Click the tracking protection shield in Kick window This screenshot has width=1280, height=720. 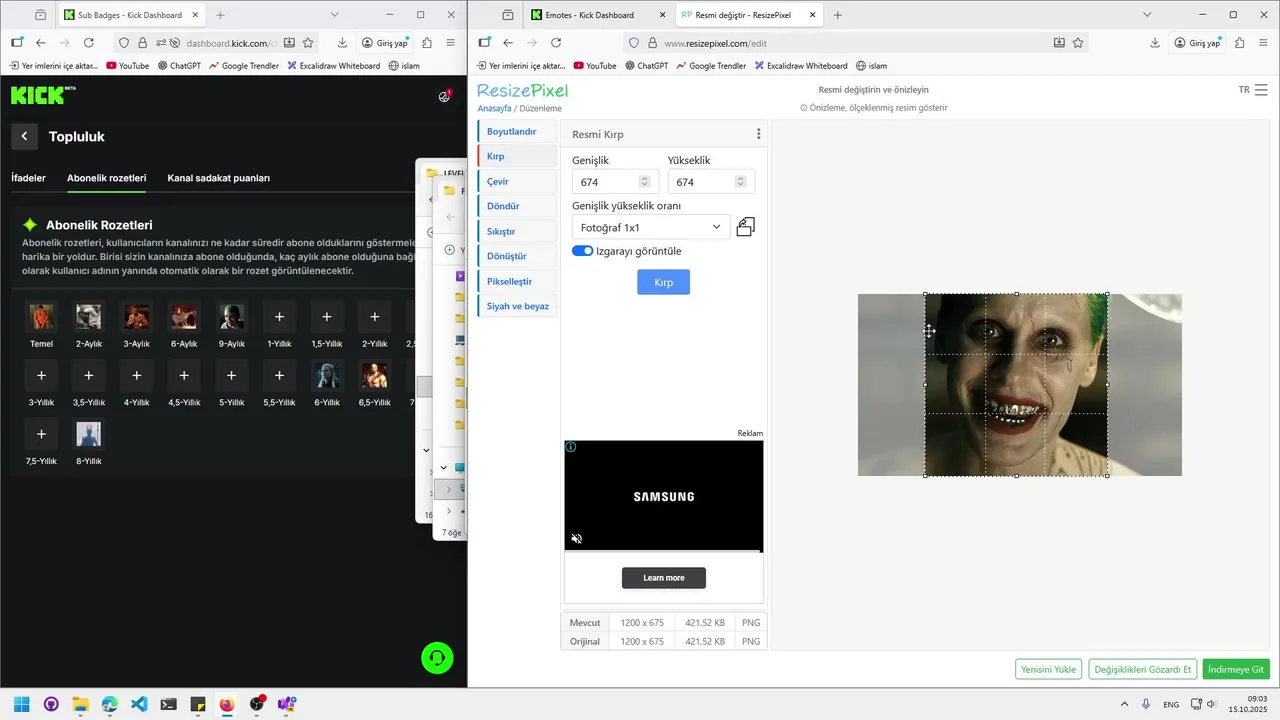point(124,43)
